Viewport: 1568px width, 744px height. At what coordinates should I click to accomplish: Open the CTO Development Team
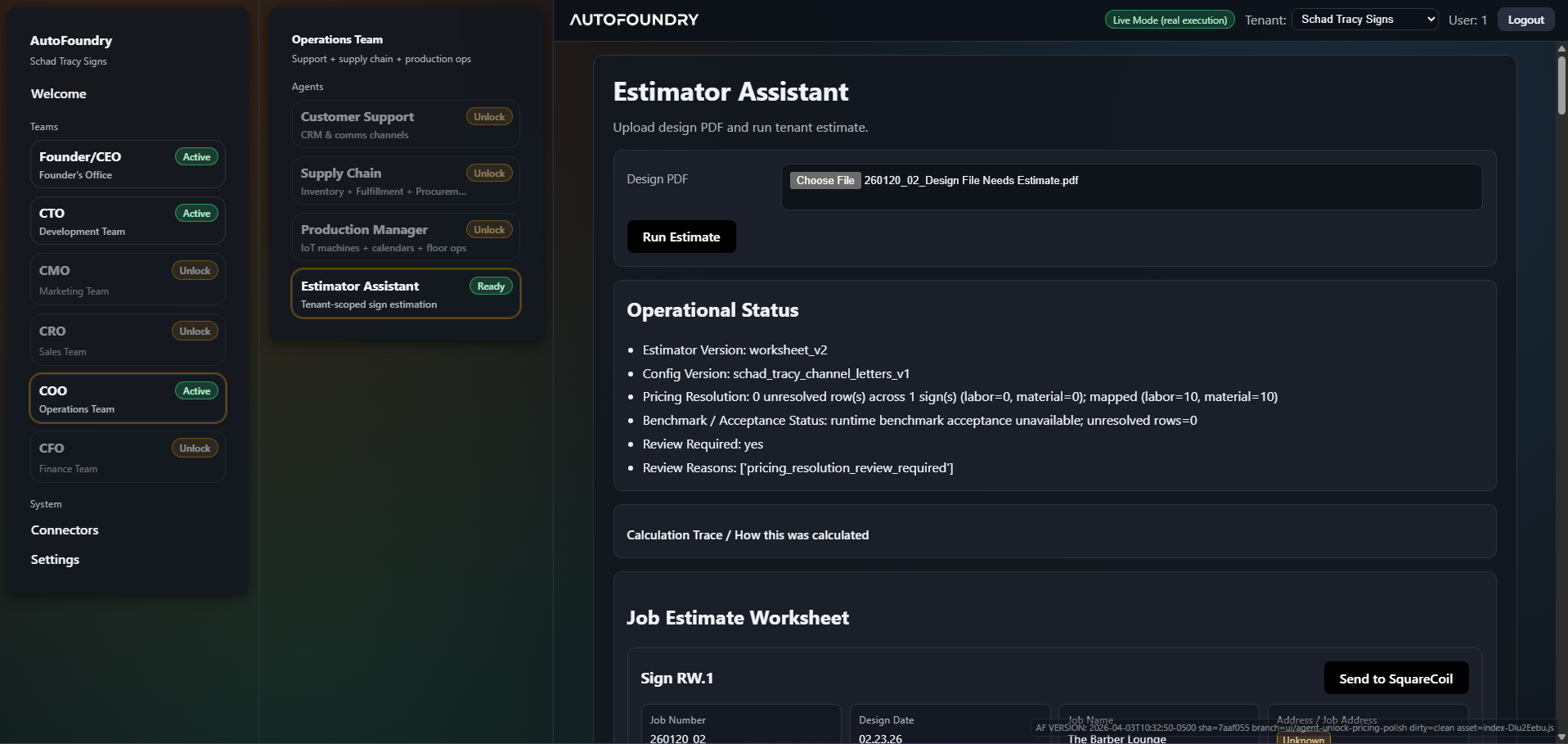[127, 220]
